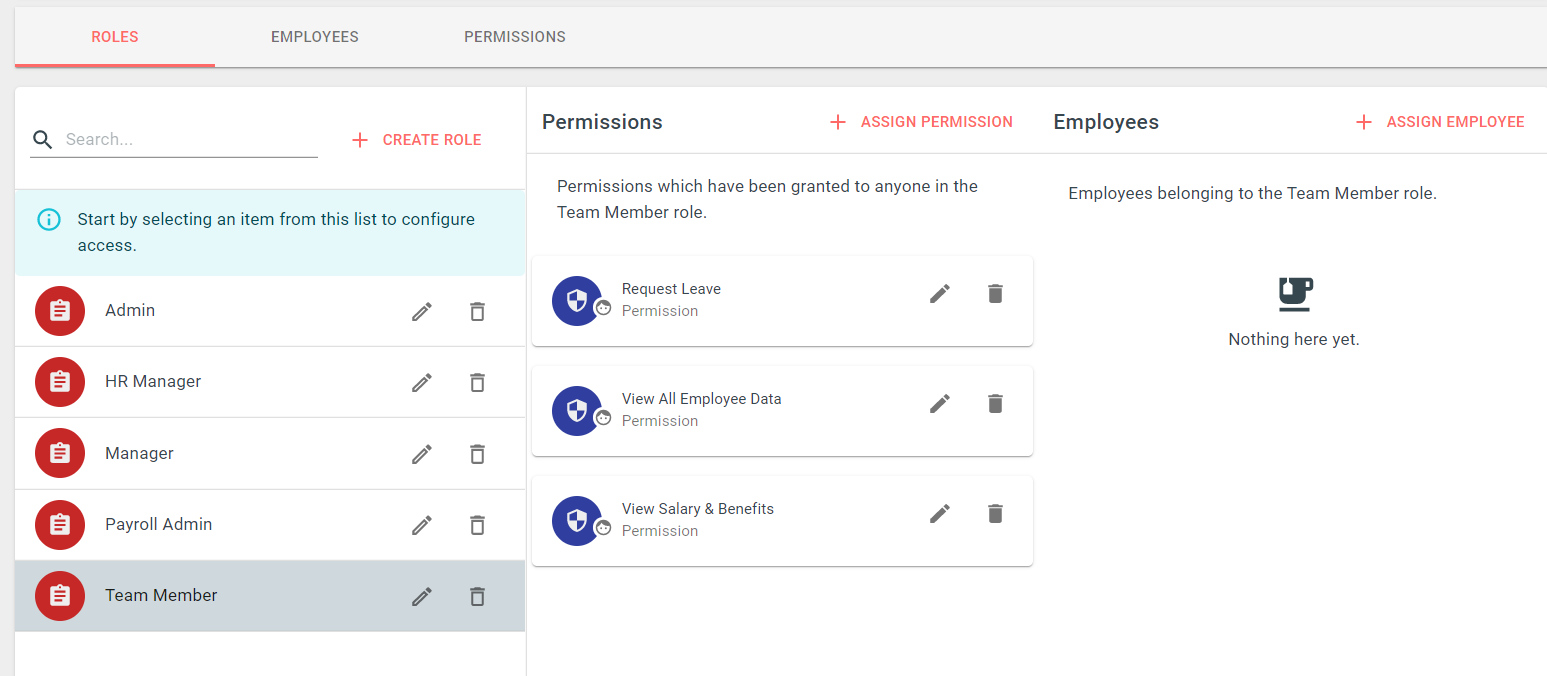The width and height of the screenshot is (1547, 676).
Task: Delete the Admin role trash icon
Action: coord(477,312)
